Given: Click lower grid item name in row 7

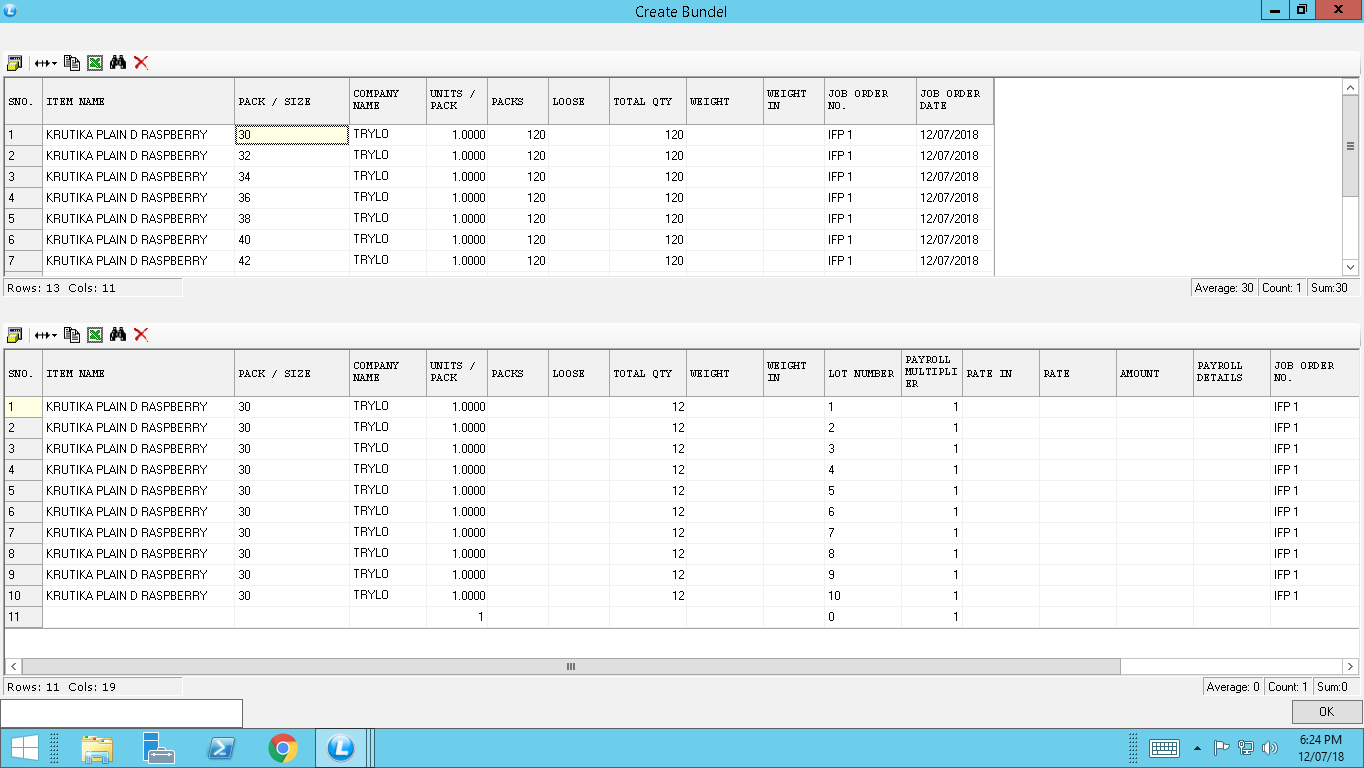Looking at the screenshot, I should pos(138,533).
